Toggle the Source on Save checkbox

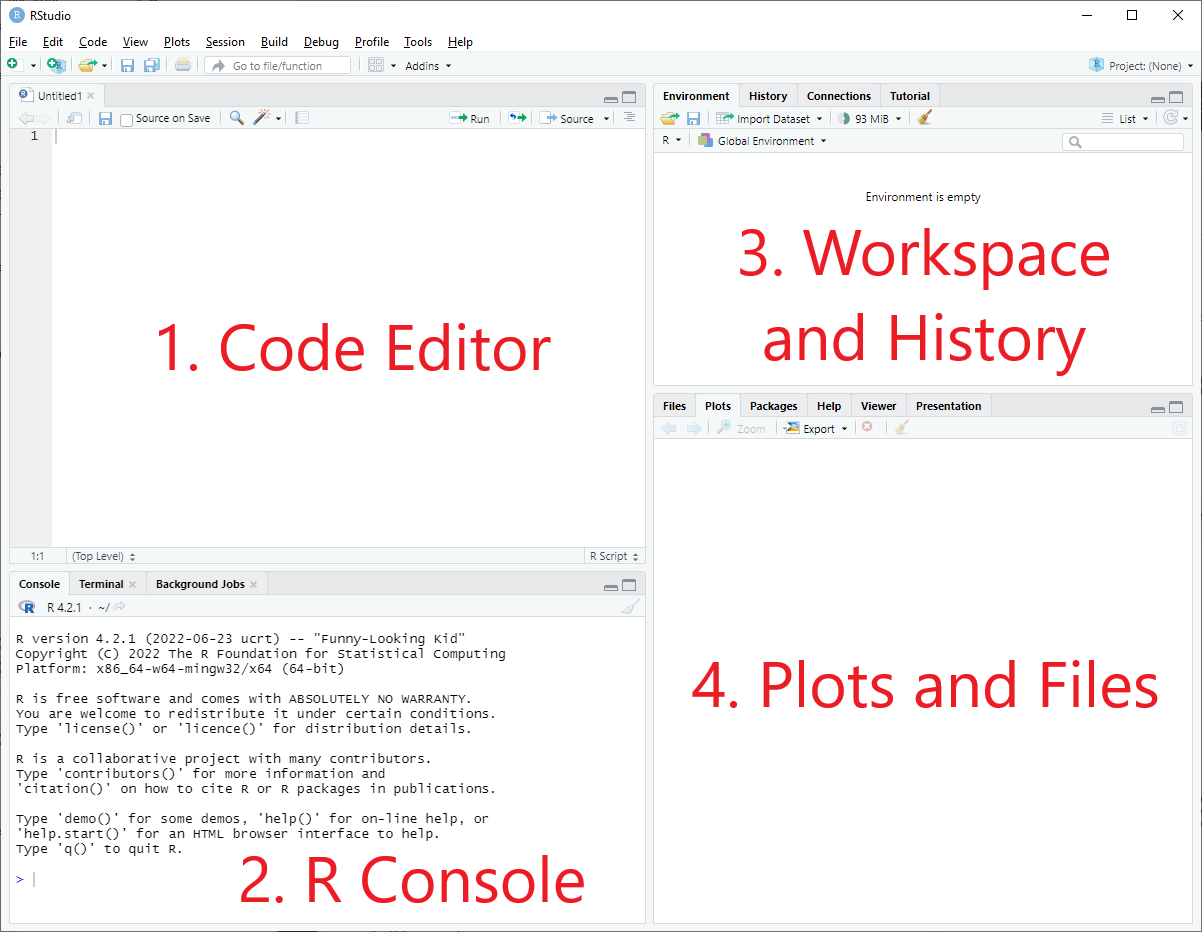pos(127,119)
